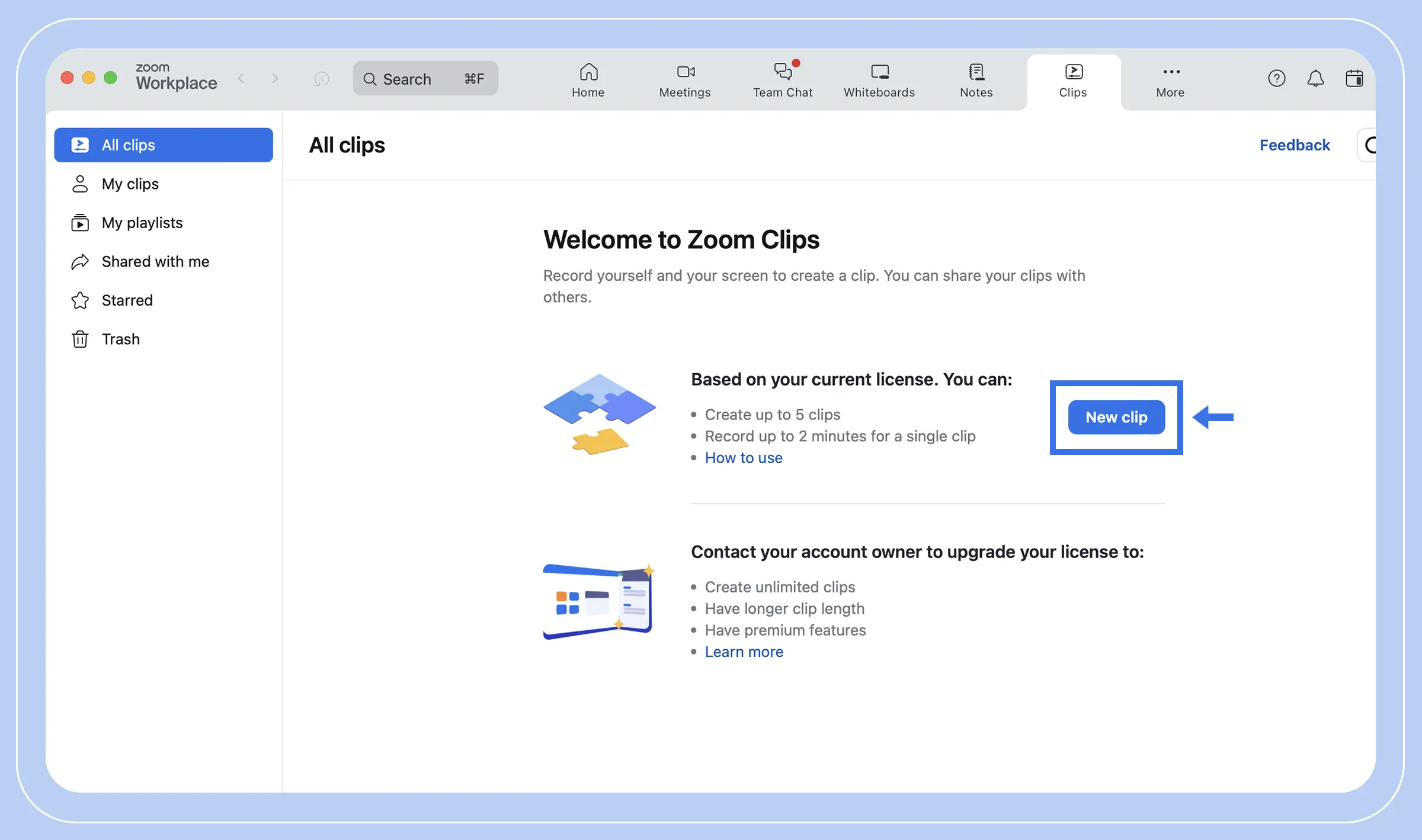
Task: Click the Trash bin icon
Action: point(80,339)
